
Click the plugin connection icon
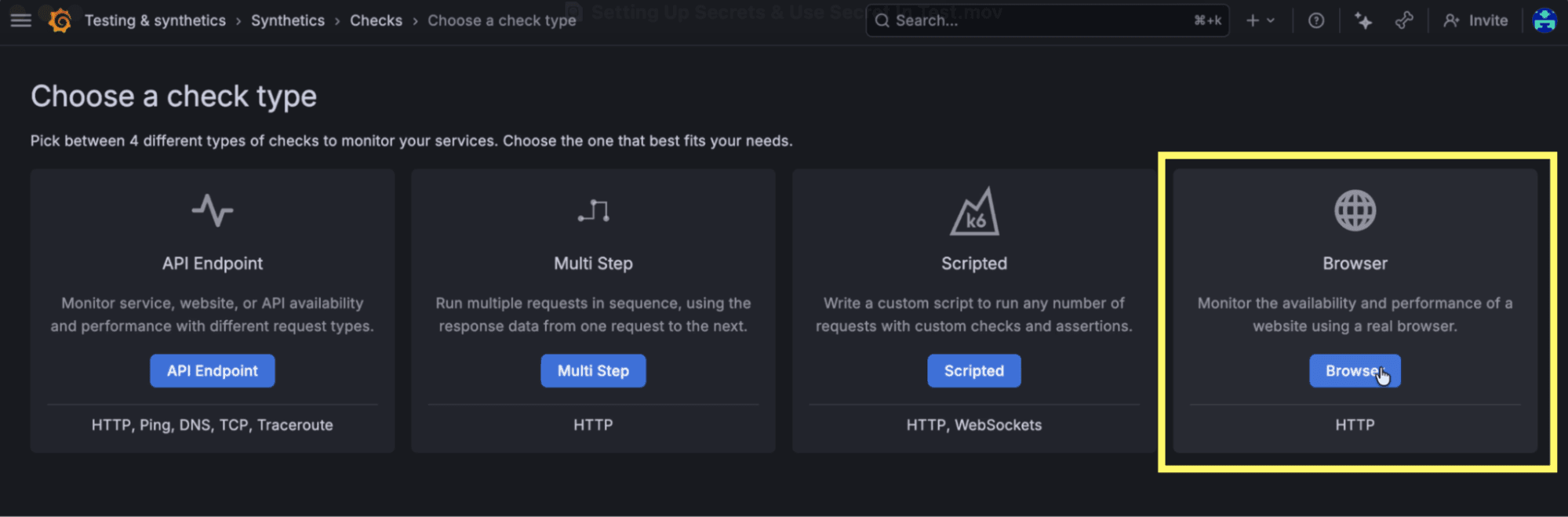coord(1404,20)
